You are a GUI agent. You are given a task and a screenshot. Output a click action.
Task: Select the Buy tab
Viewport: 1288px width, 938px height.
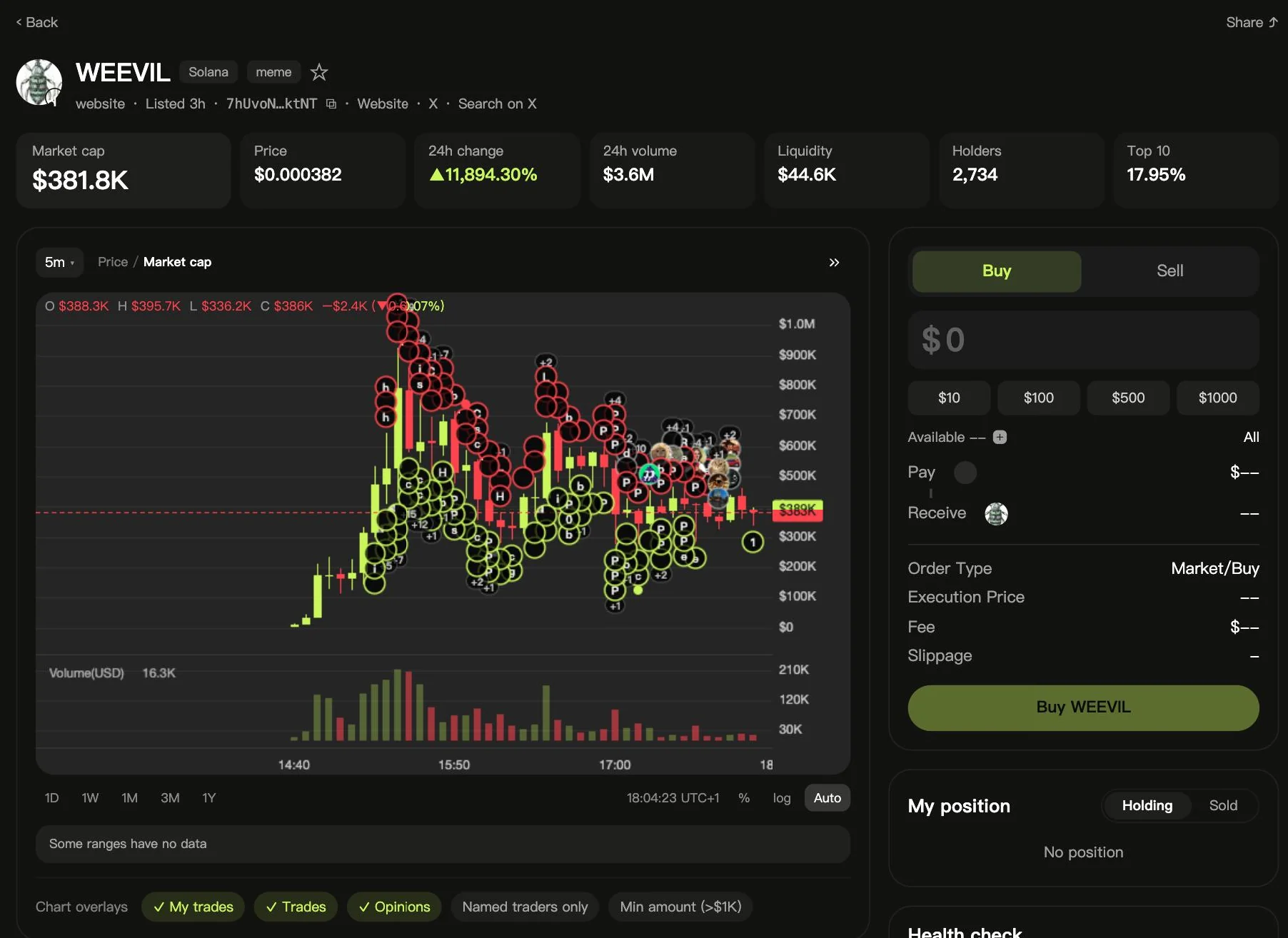pos(997,271)
